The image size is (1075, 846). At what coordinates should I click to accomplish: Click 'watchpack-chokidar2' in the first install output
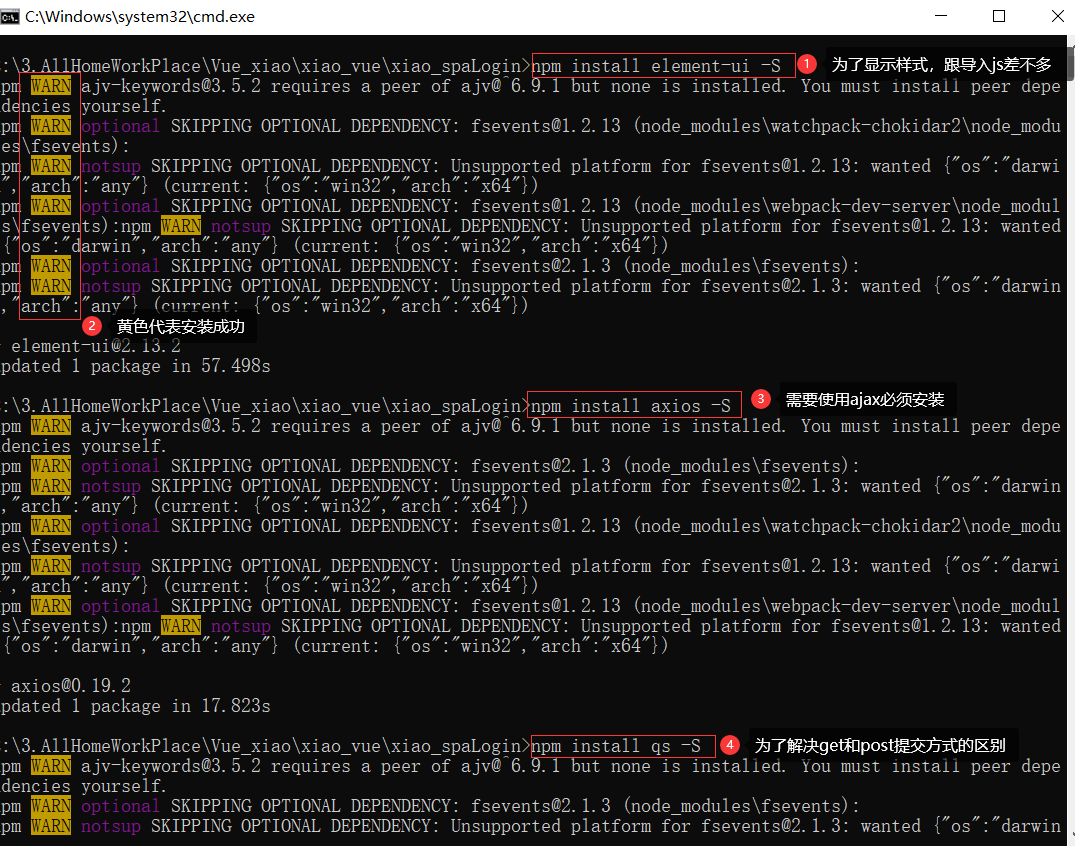click(x=866, y=125)
